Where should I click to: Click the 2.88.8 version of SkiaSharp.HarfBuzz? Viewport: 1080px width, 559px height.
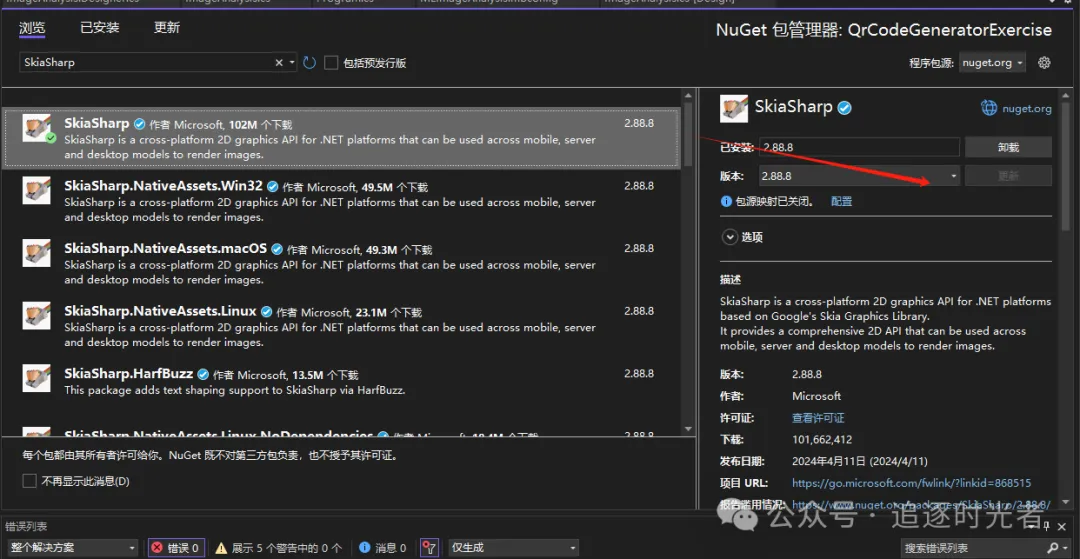click(638, 373)
